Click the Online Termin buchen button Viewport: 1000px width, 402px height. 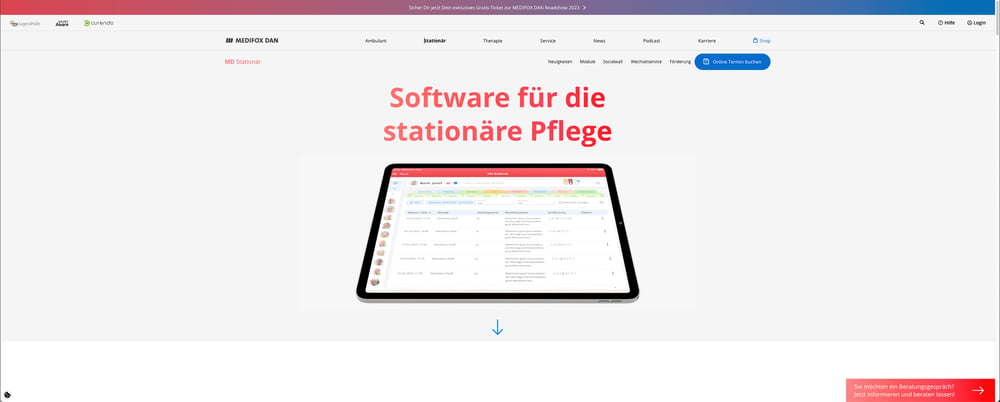pos(732,62)
